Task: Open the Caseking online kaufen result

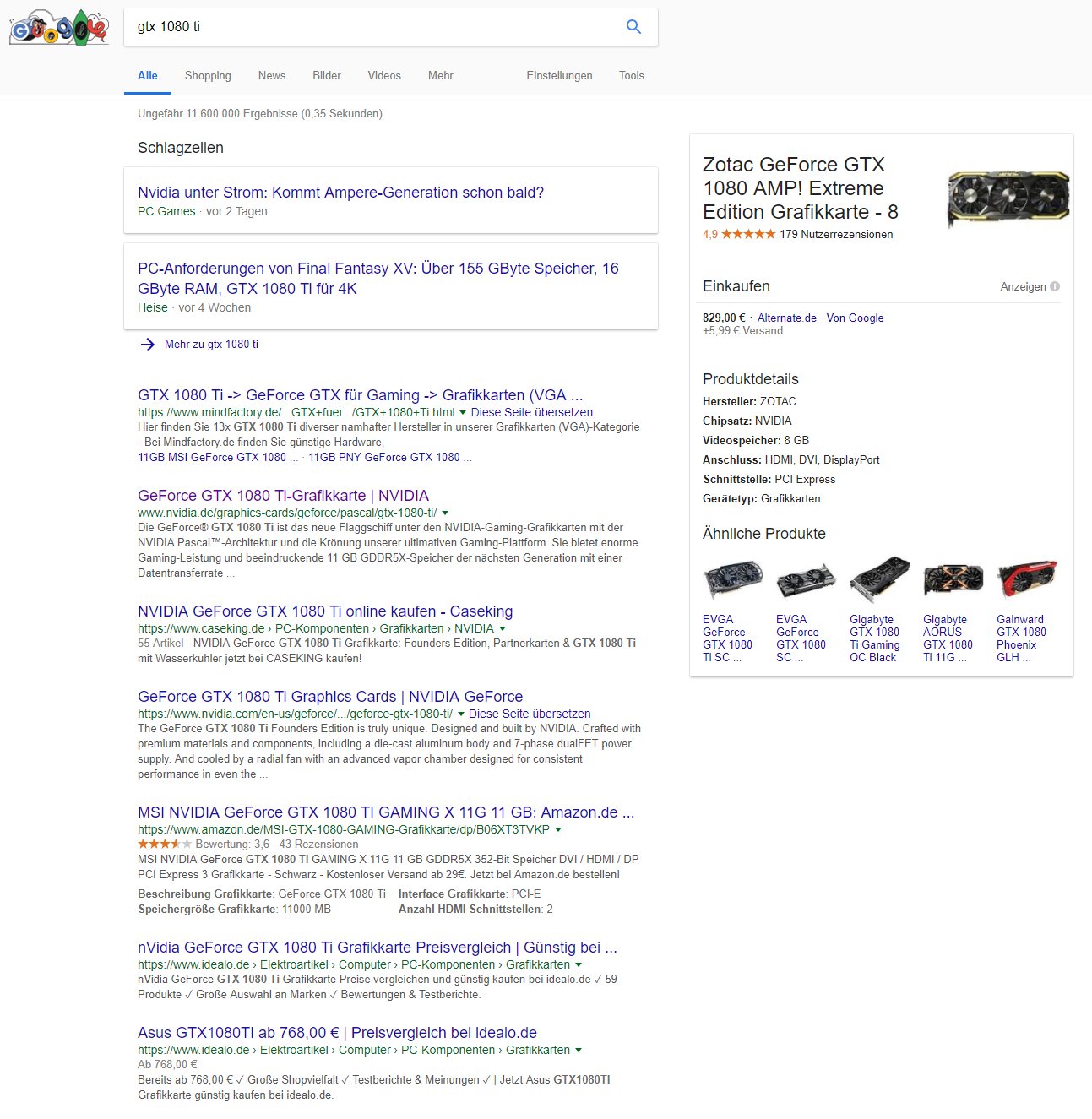Action: pyautogui.click(x=325, y=611)
